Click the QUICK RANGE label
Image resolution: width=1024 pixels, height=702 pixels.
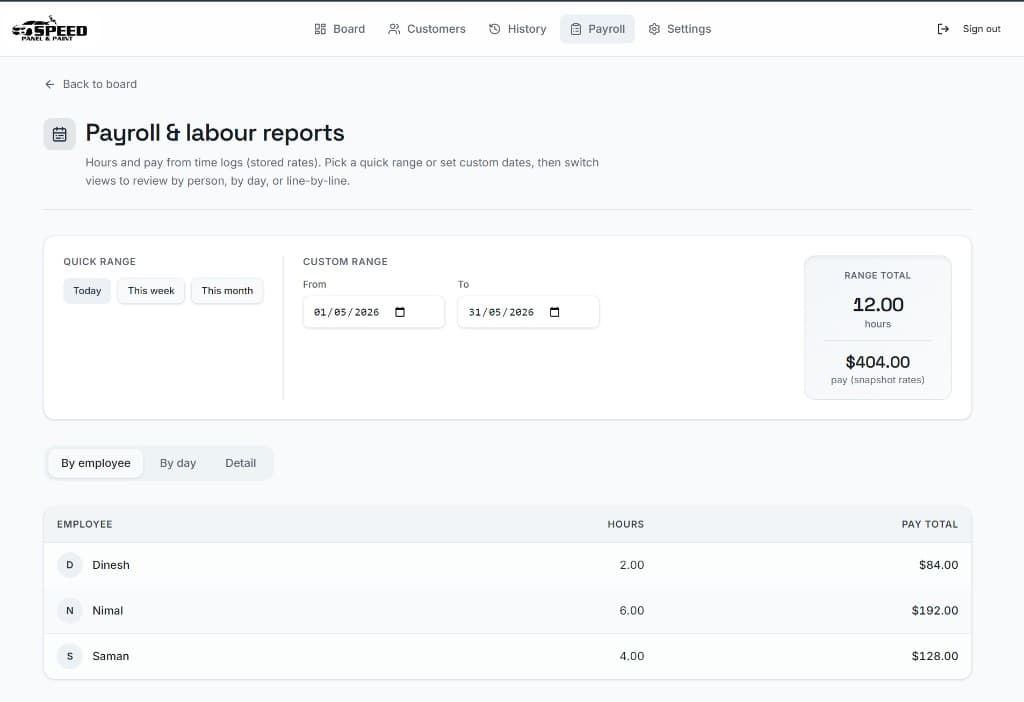99,261
